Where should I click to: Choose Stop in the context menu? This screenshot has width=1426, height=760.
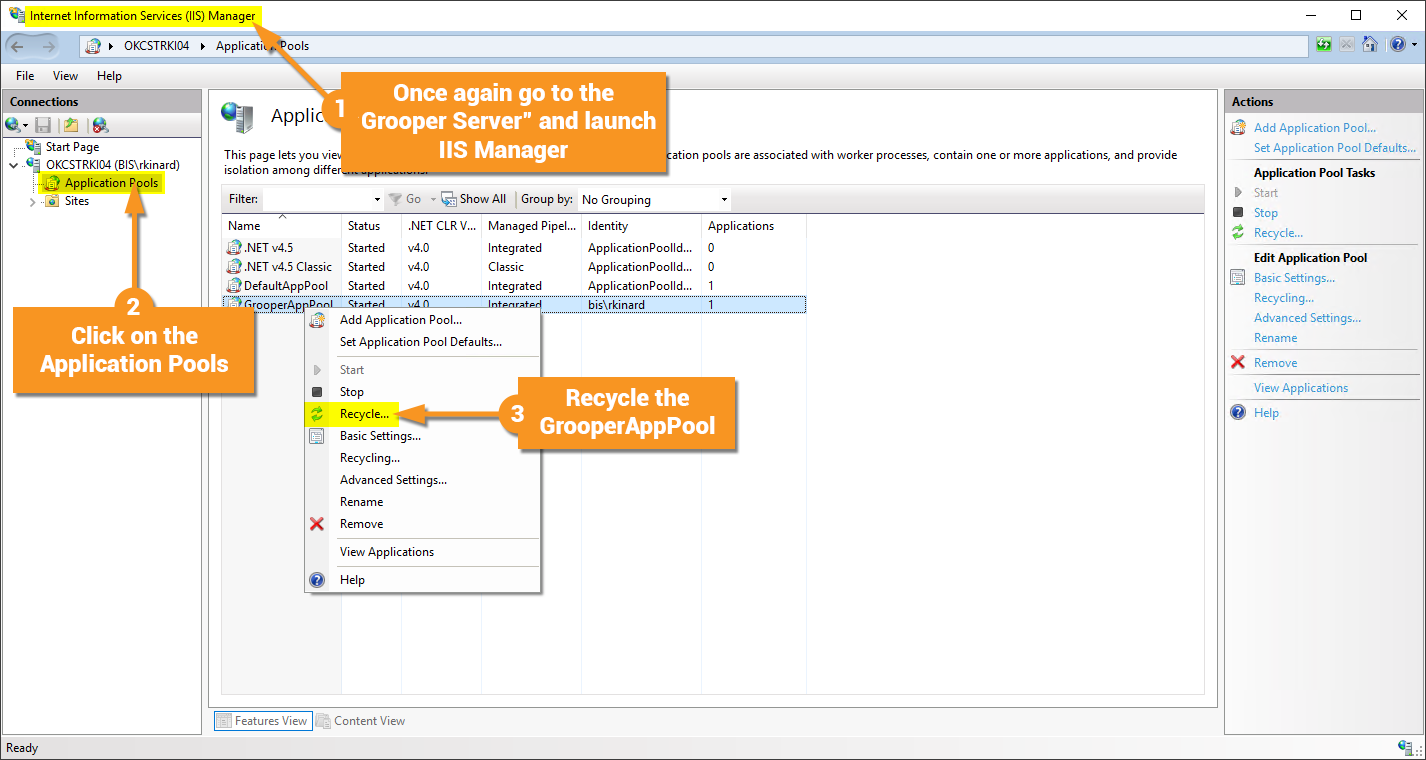[423, 392]
